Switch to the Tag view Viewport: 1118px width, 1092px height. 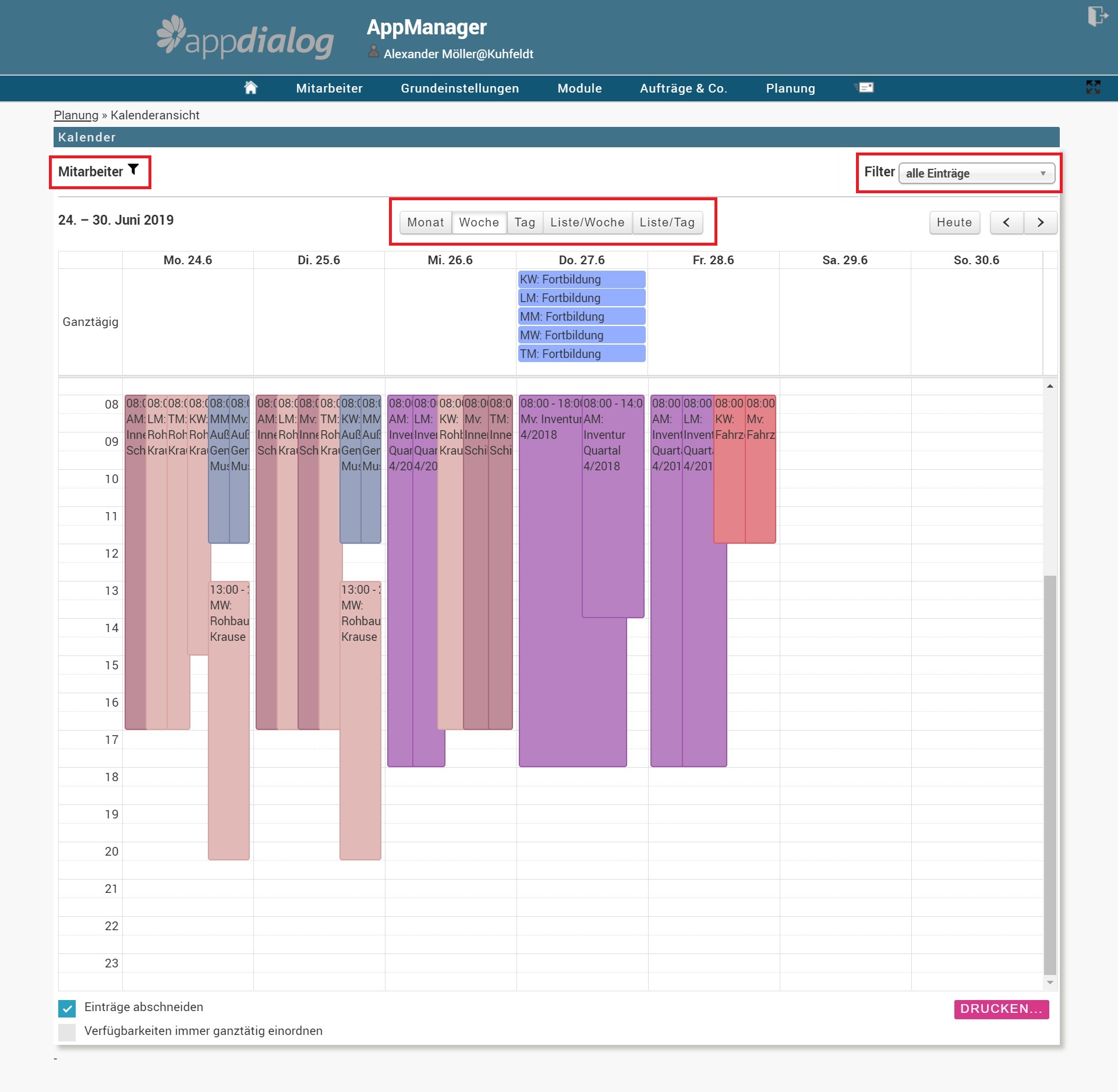(525, 222)
